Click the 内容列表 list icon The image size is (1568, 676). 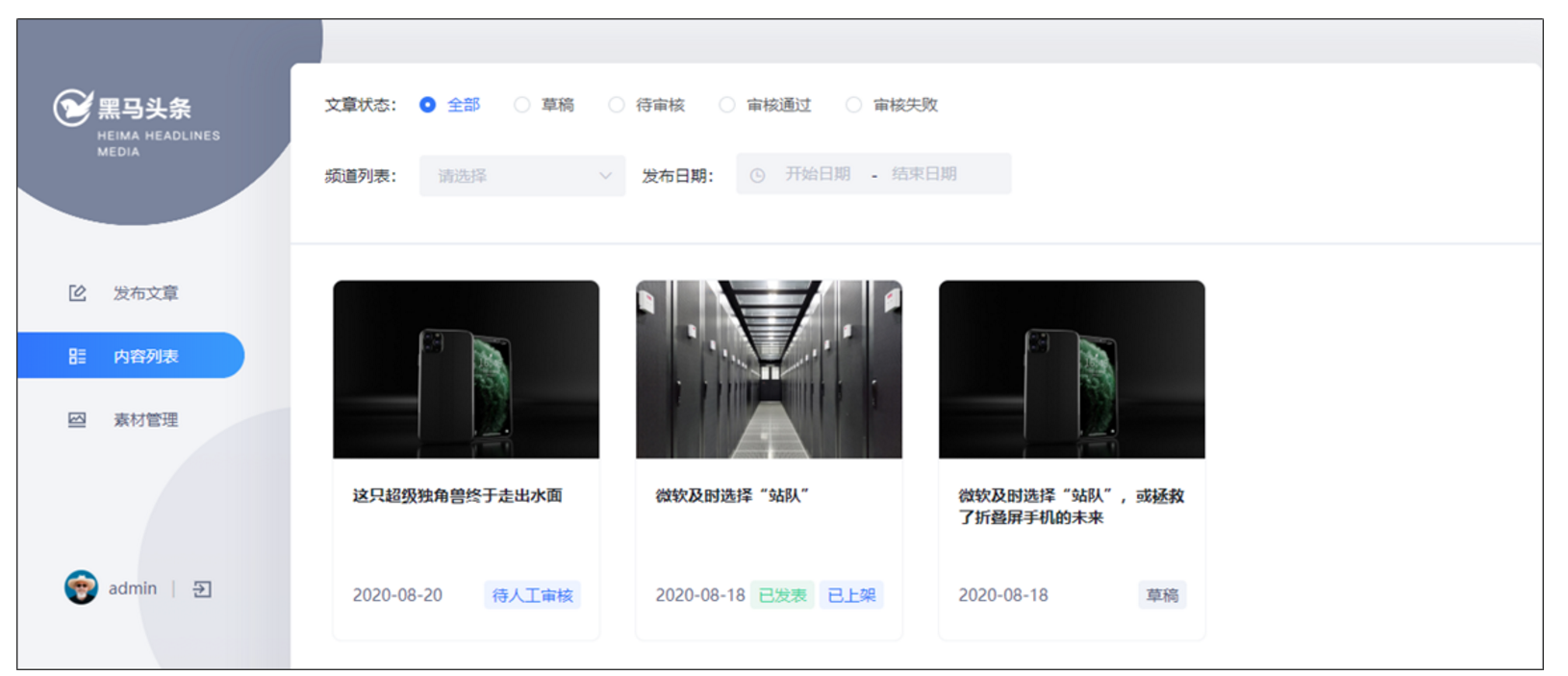[x=77, y=357]
